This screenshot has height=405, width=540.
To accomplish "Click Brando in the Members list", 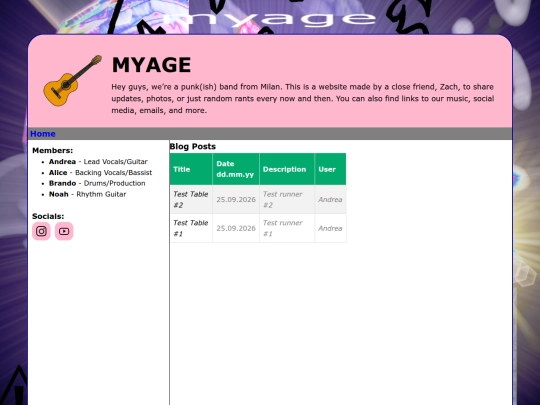I will 62,183.
